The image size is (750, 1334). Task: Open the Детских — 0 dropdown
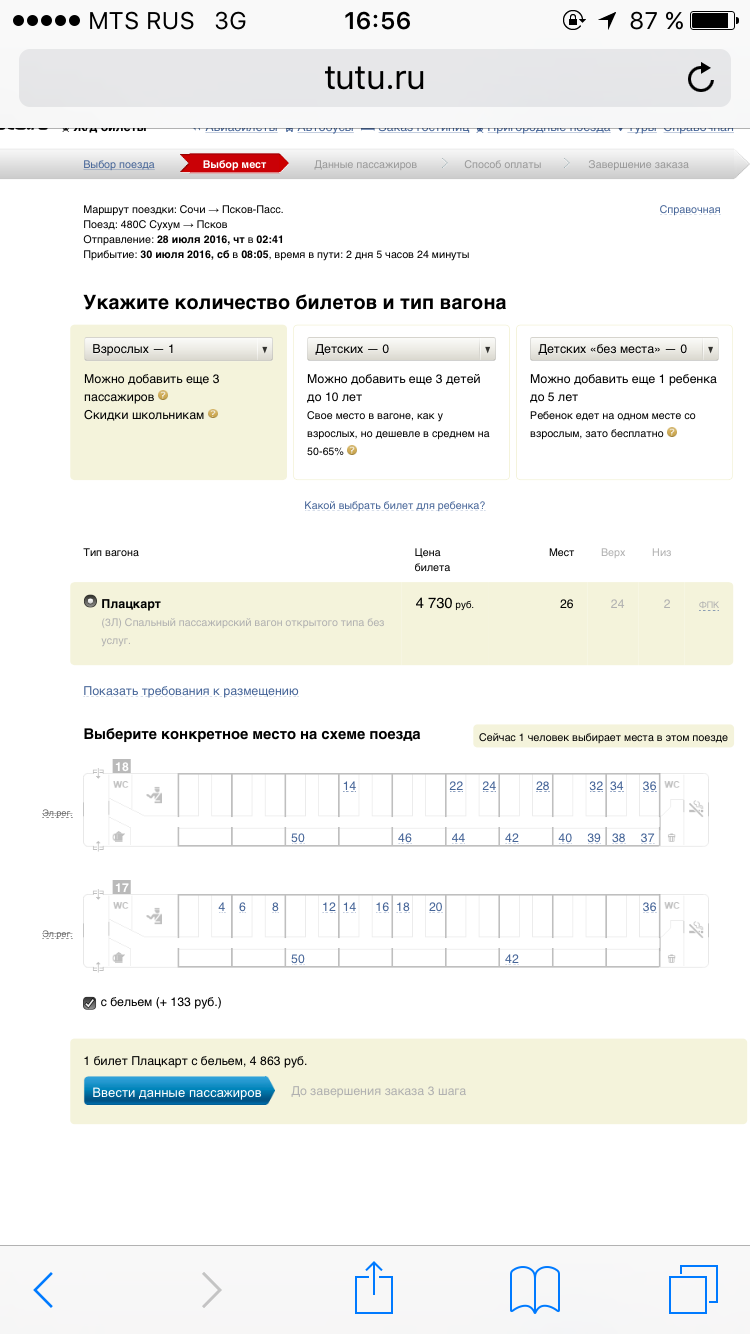coord(401,349)
